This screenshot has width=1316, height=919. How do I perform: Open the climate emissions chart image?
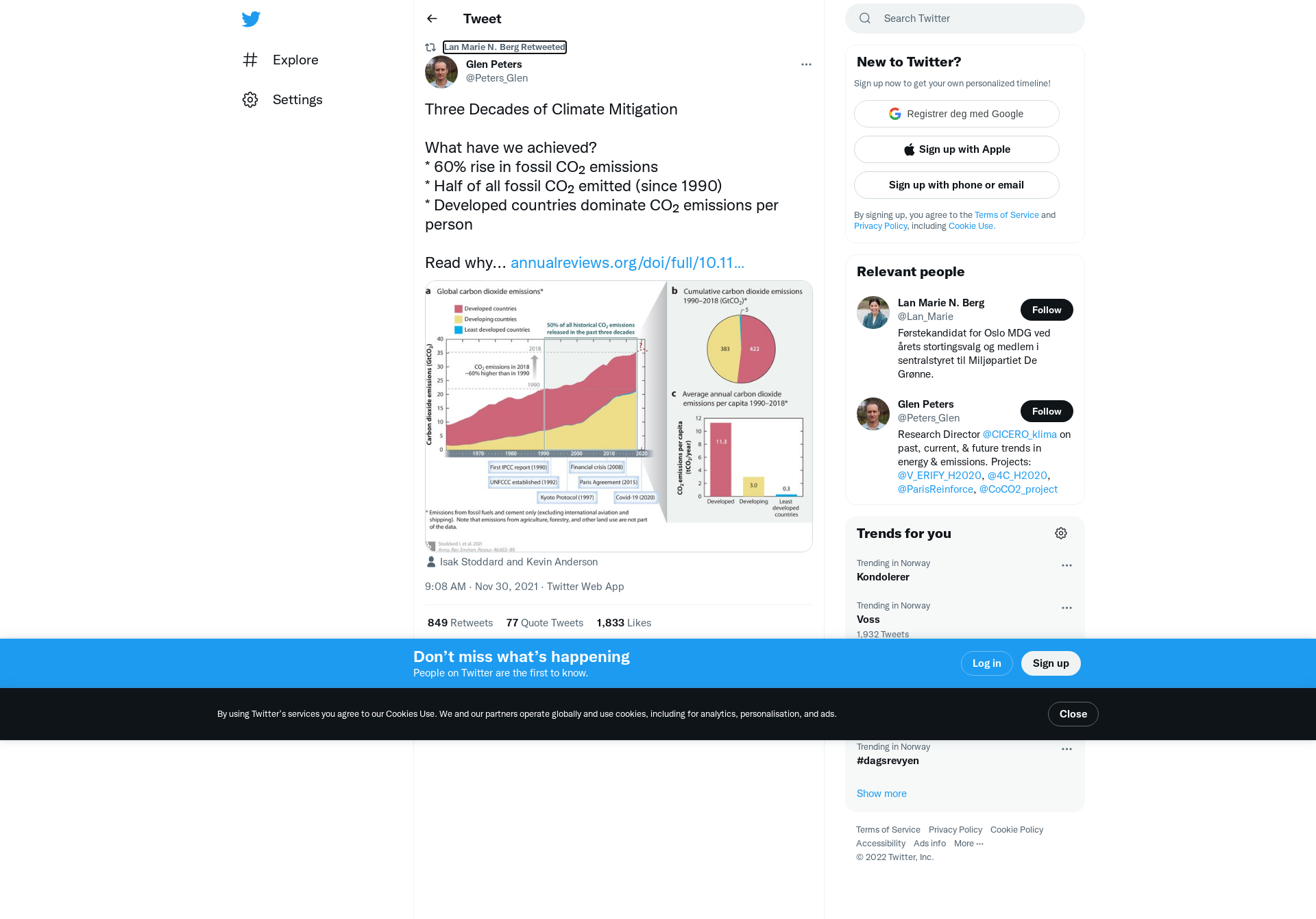619,416
